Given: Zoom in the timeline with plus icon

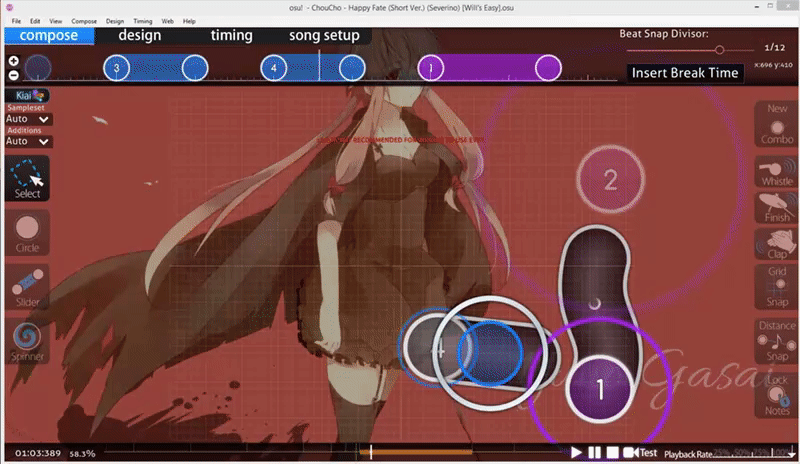Looking at the screenshot, I should point(14,61).
